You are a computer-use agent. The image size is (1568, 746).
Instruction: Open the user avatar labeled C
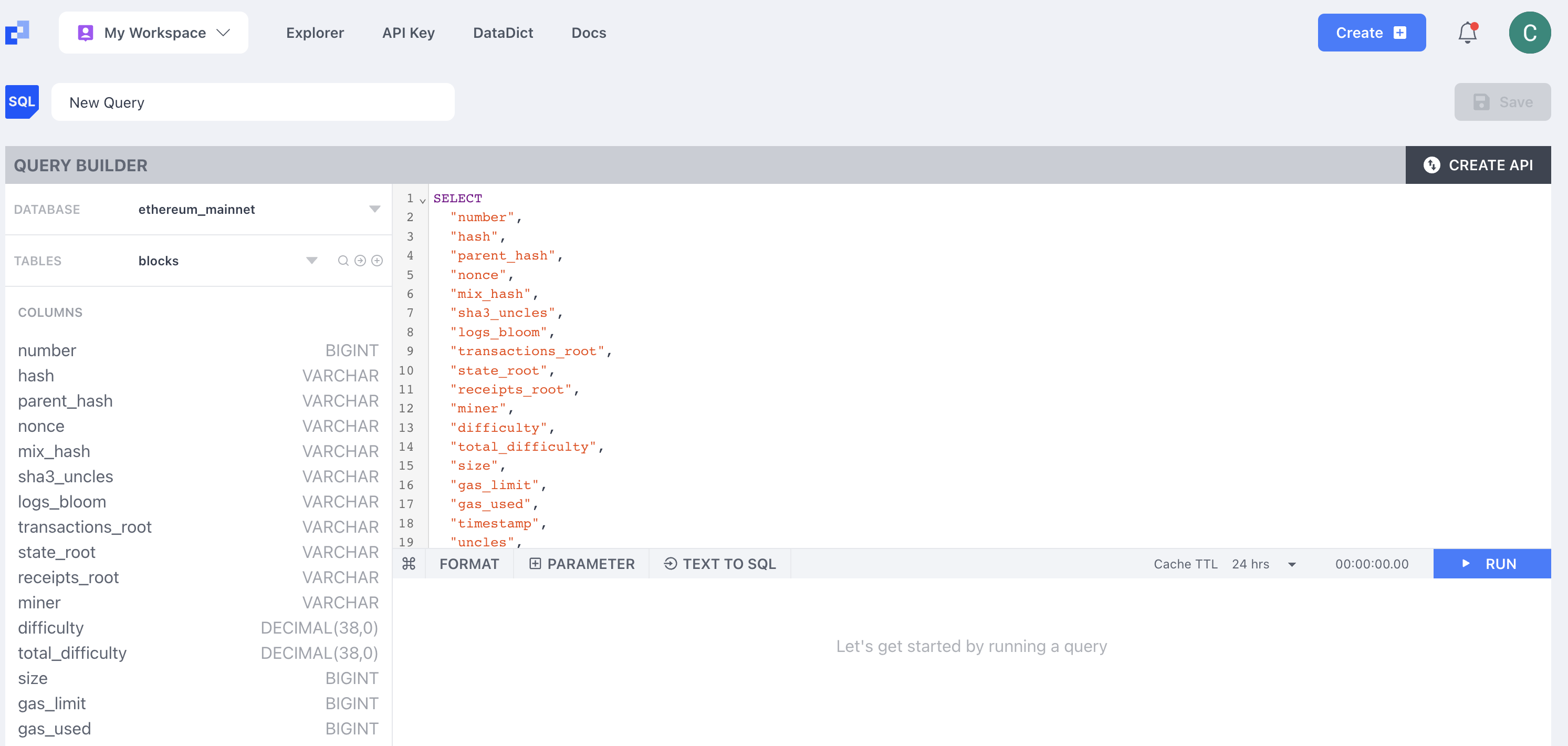pos(1529,33)
